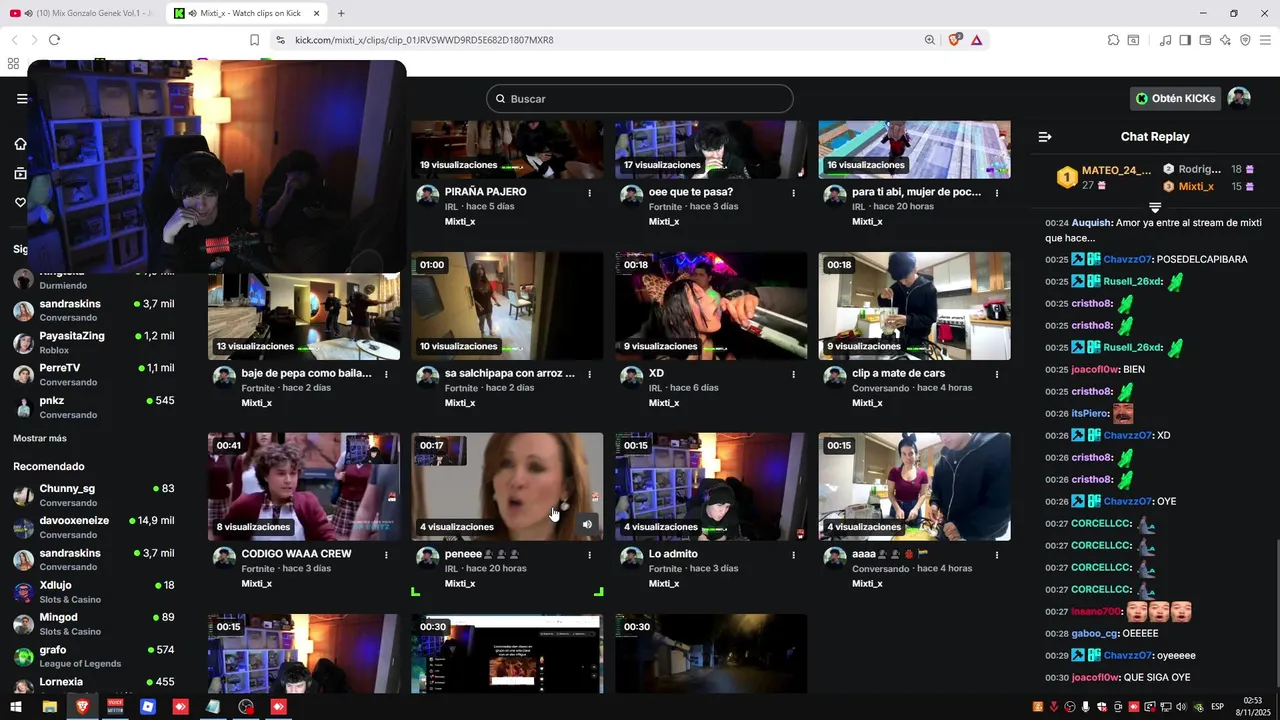
Task: Open Fortnite category under oee que te pasa
Action: click(x=665, y=207)
